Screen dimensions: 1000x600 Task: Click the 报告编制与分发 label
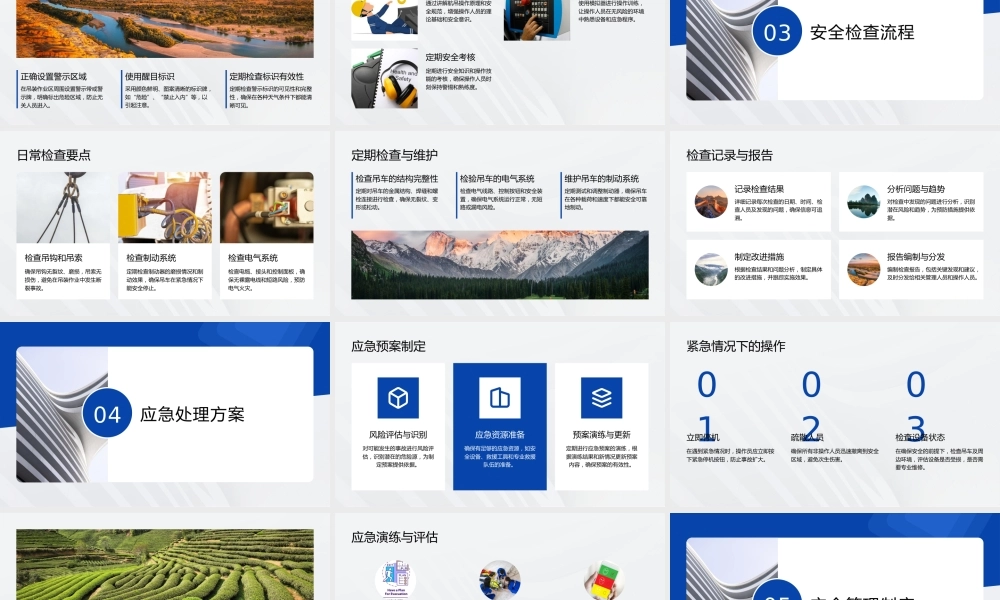(x=916, y=256)
